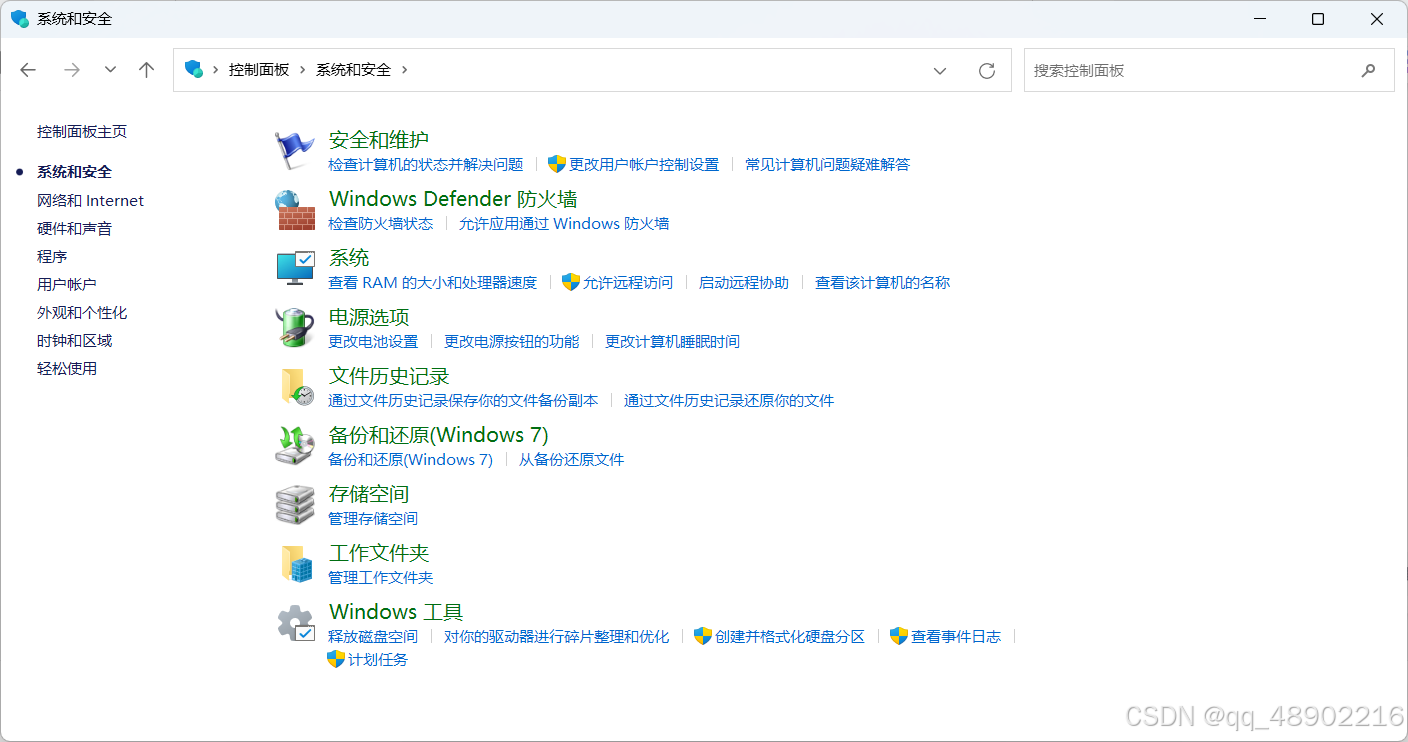This screenshot has width=1408, height=742.
Task: Click 系统和安全 in the breadcrumb path
Action: [x=353, y=70]
